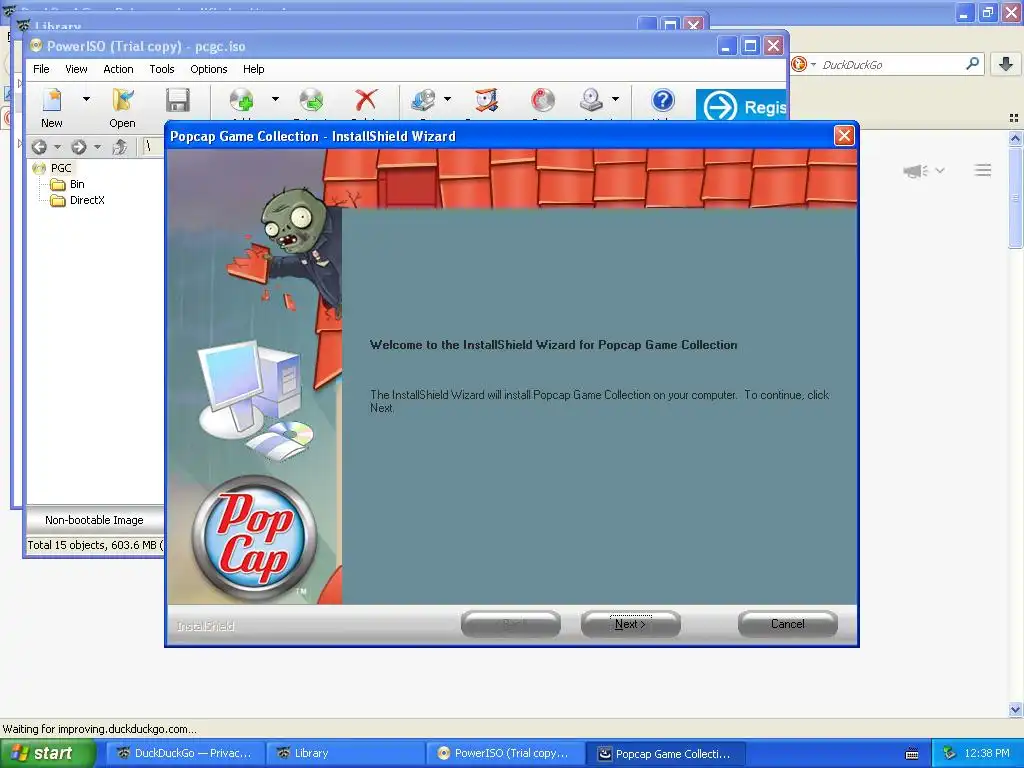This screenshot has width=1024, height=768.
Task: Close the InstallShield Wizard with red X
Action: (844, 136)
